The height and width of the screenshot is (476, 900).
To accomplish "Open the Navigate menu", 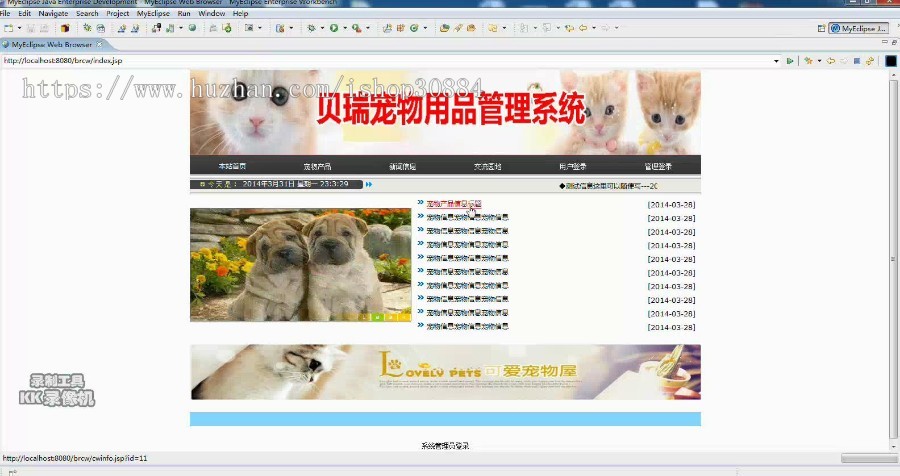I will [x=53, y=13].
